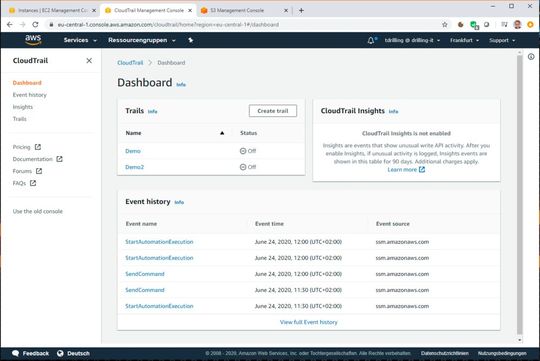Go forward with the browser forward arrow
Screen dimensions: 540x361
[22, 24]
